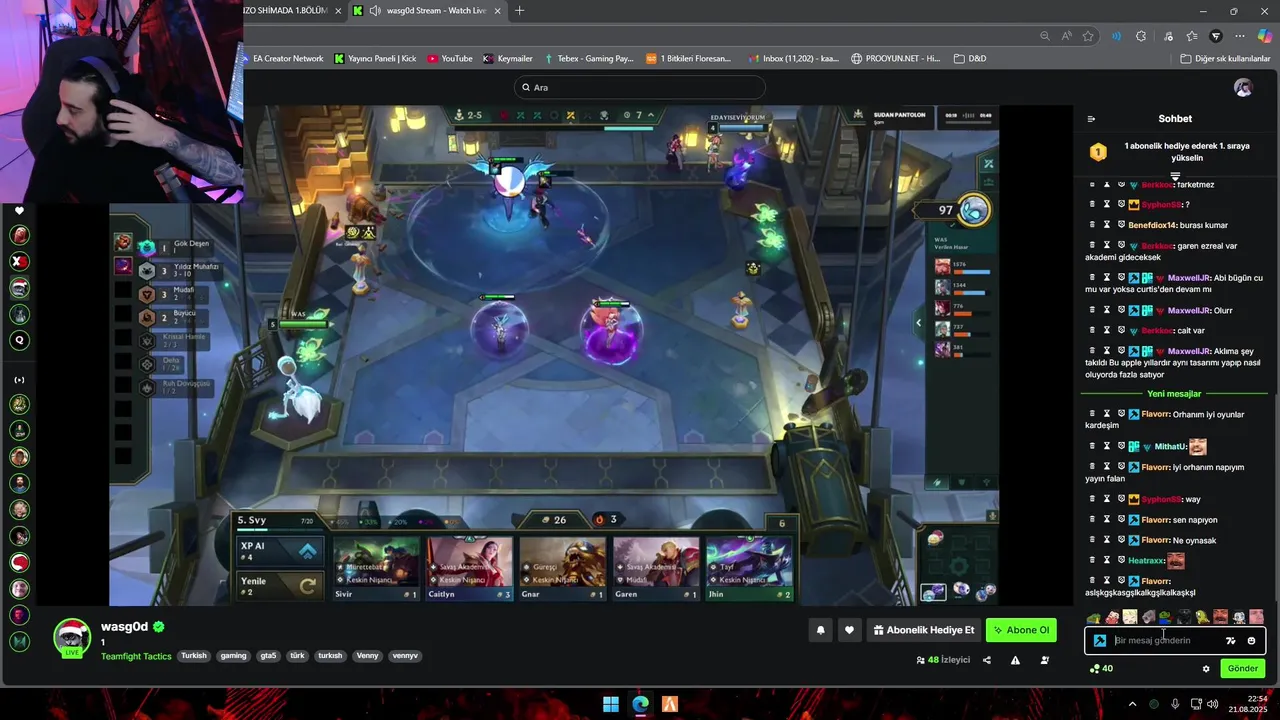Open the Yayıncı Paneli | Kick bookmark
1280x720 pixels.
375,58
